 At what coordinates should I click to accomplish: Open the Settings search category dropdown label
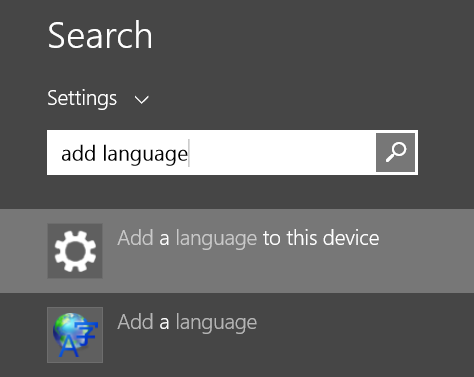coord(82,98)
